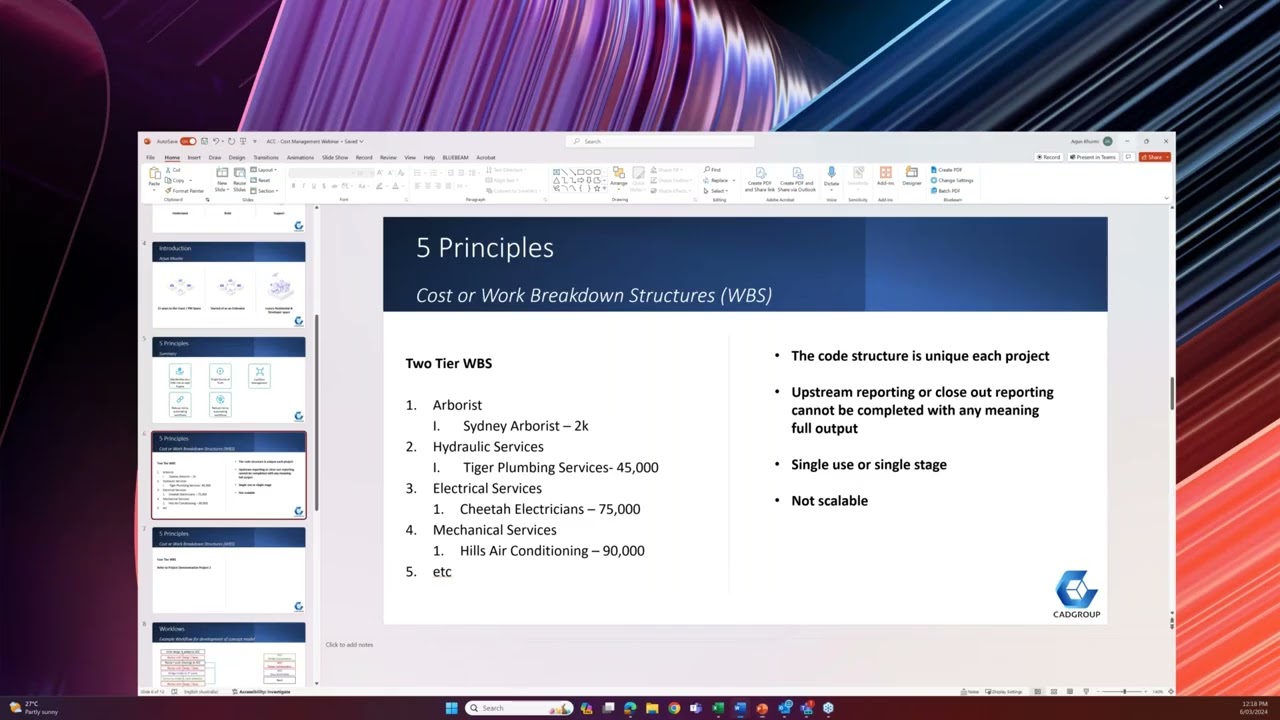The height and width of the screenshot is (720, 1280).
Task: Run Bluebeam Batch PDF
Action: (946, 190)
